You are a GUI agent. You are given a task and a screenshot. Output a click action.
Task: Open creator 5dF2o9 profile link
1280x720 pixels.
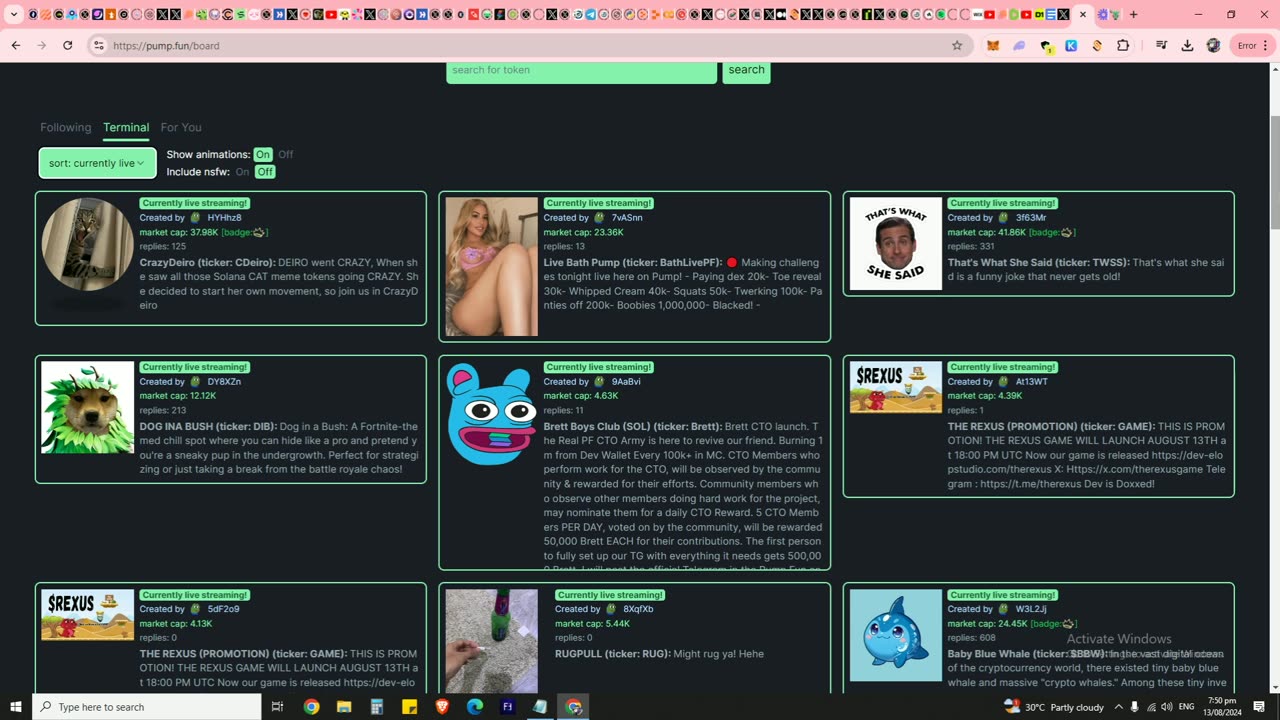pos(223,609)
